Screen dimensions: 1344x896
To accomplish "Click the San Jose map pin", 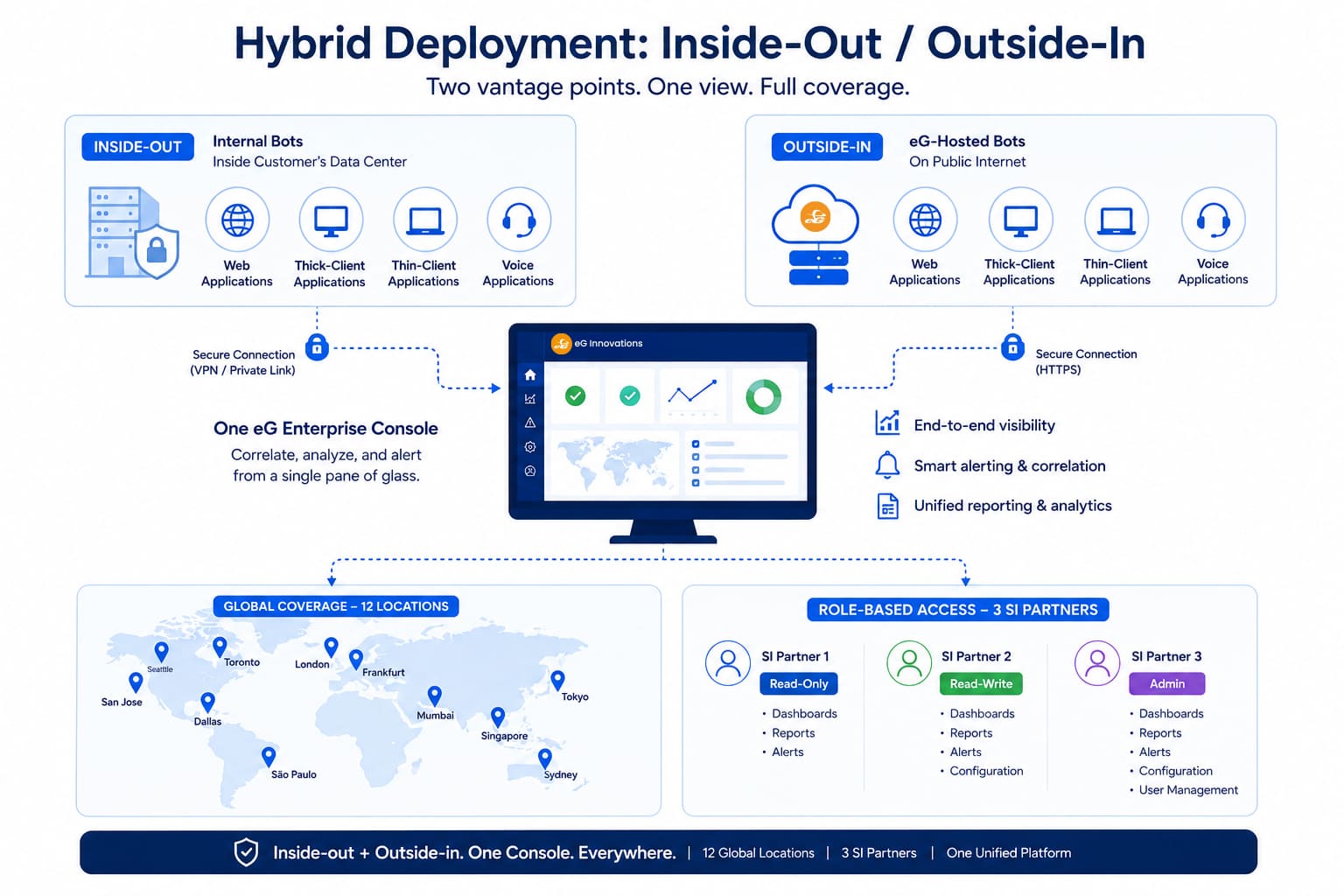I will coord(136,682).
